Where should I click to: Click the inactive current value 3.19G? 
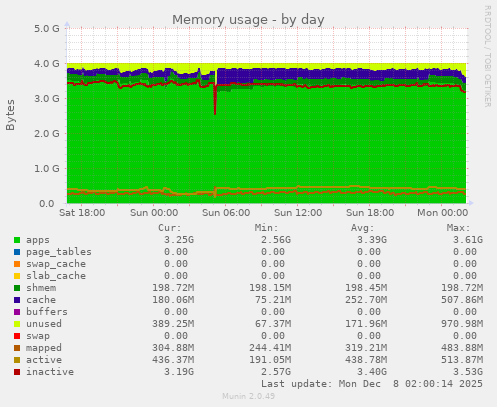pos(179,372)
